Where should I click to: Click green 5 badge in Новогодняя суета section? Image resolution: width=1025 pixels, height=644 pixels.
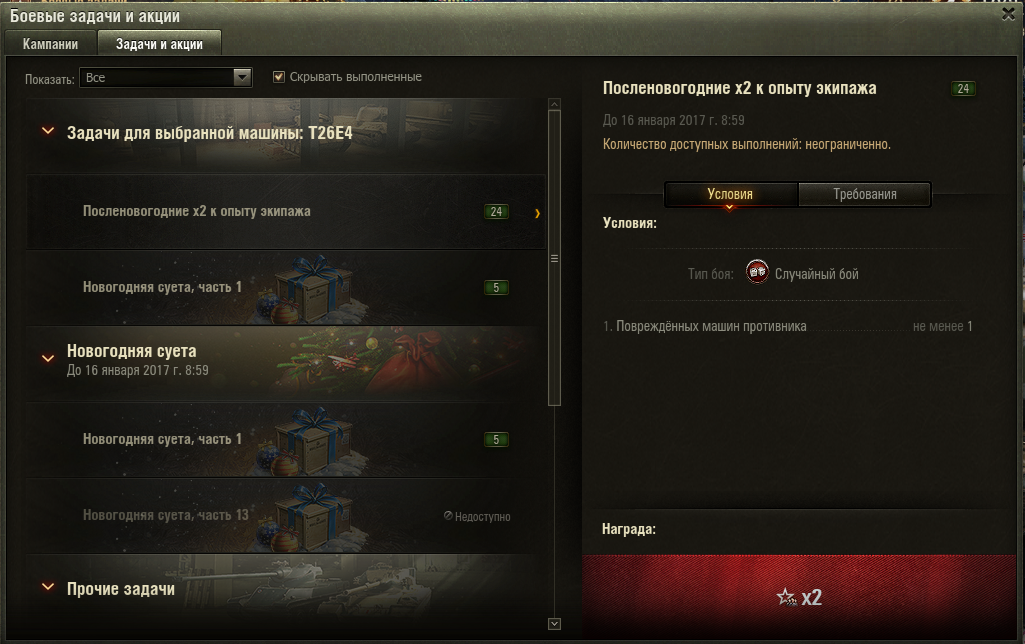point(496,440)
